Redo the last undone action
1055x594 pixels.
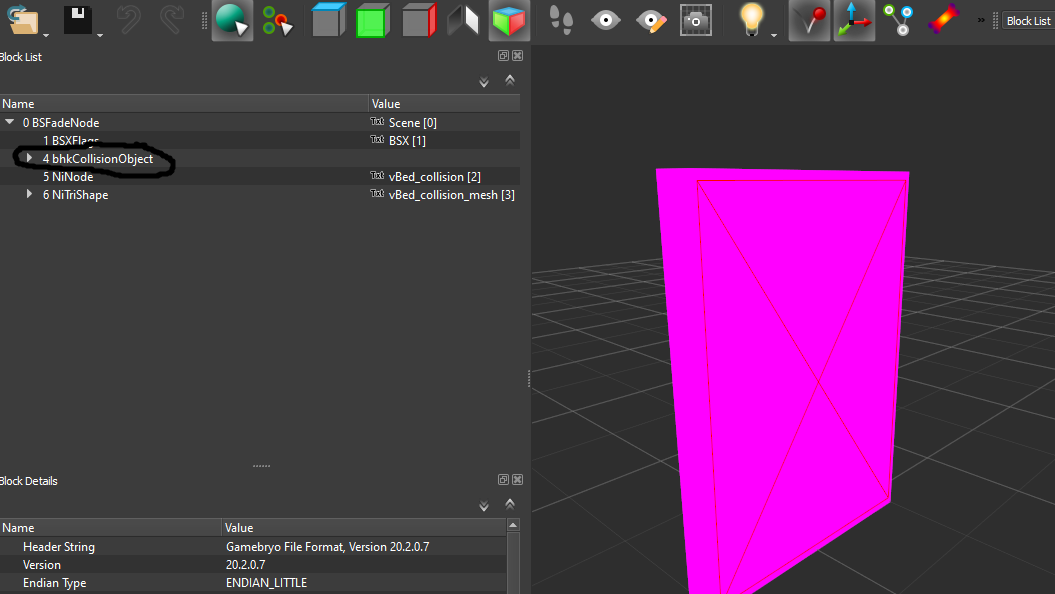(x=172, y=20)
